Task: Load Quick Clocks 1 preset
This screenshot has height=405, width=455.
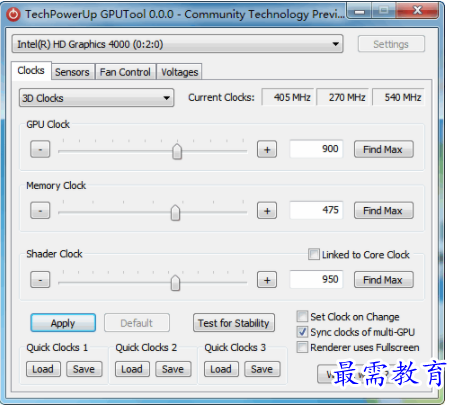Action: click(43, 369)
